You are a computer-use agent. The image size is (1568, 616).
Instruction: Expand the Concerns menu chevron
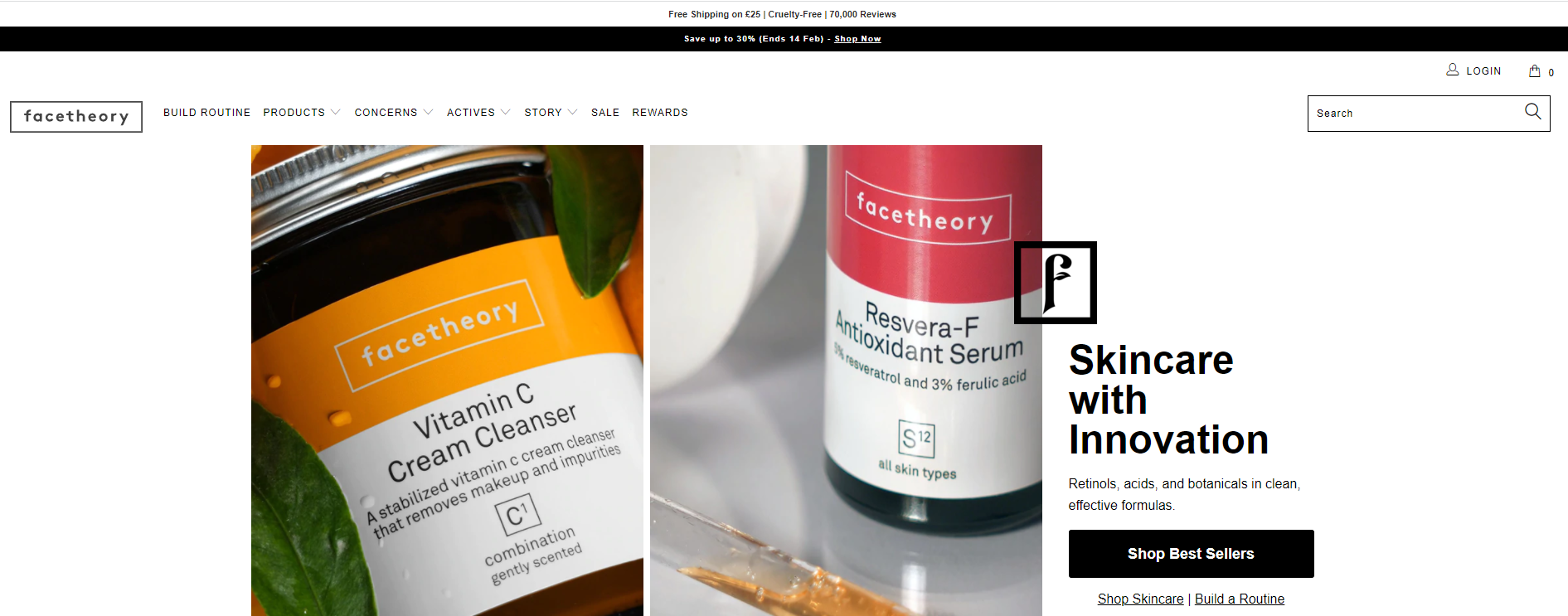coord(428,113)
